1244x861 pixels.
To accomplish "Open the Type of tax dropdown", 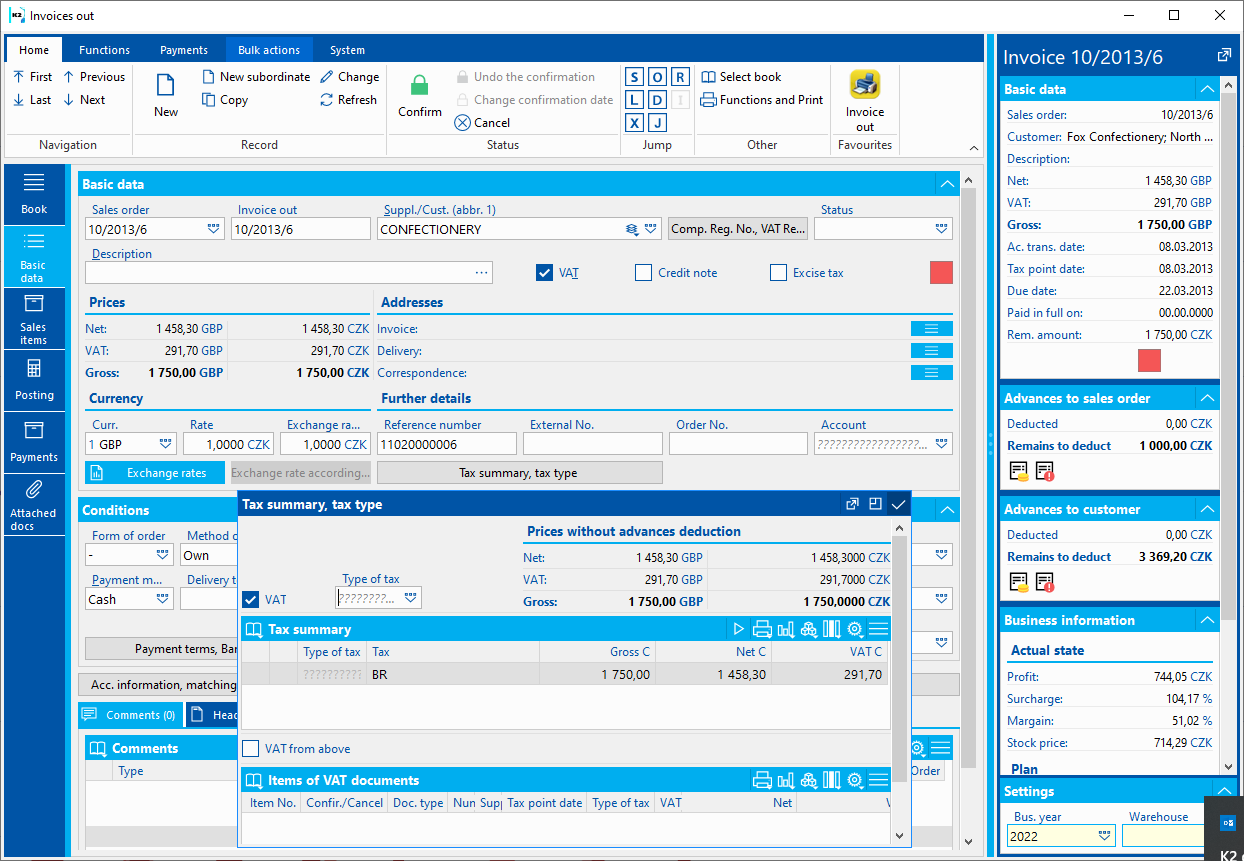I will 411,598.
